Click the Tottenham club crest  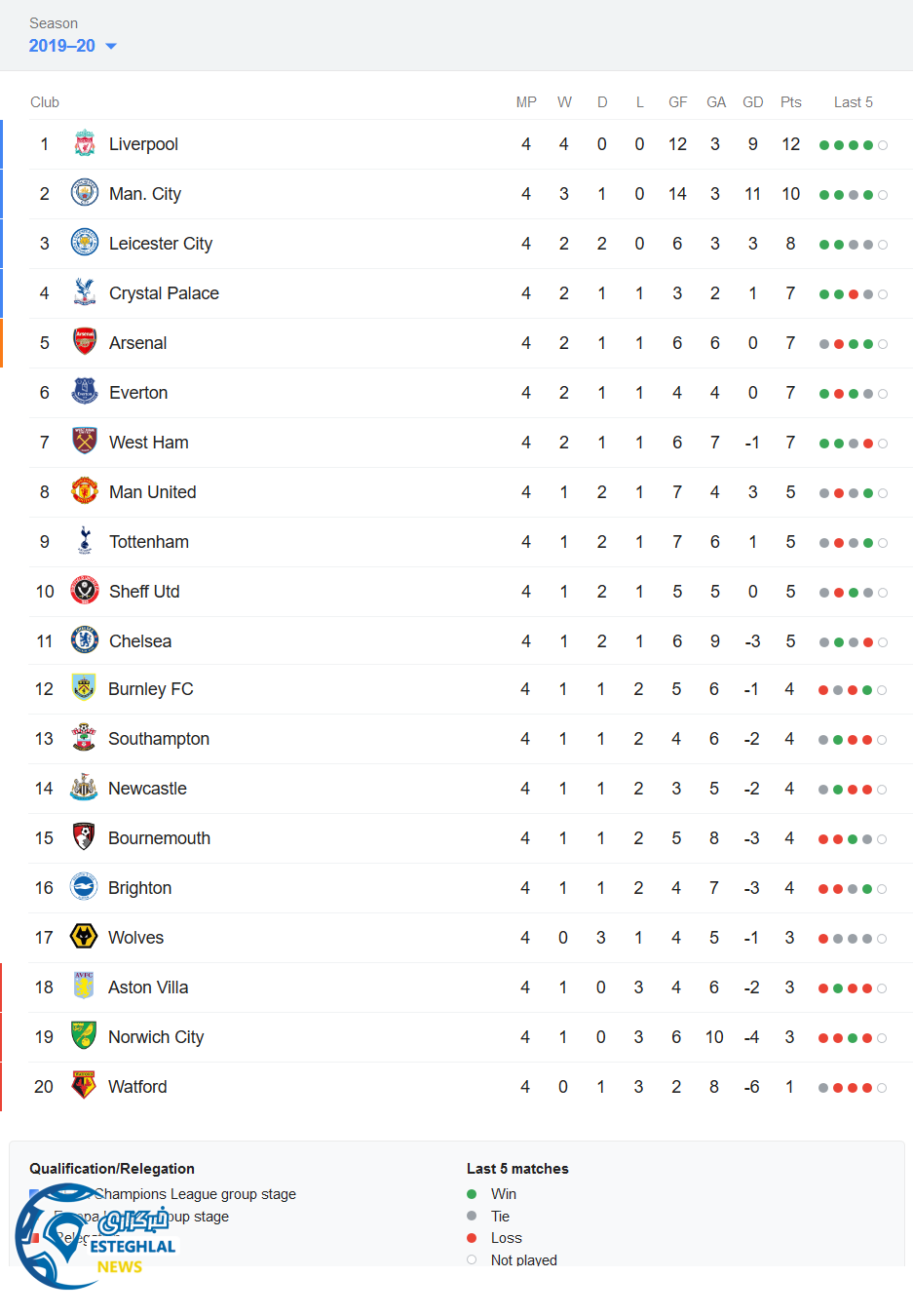(x=85, y=541)
